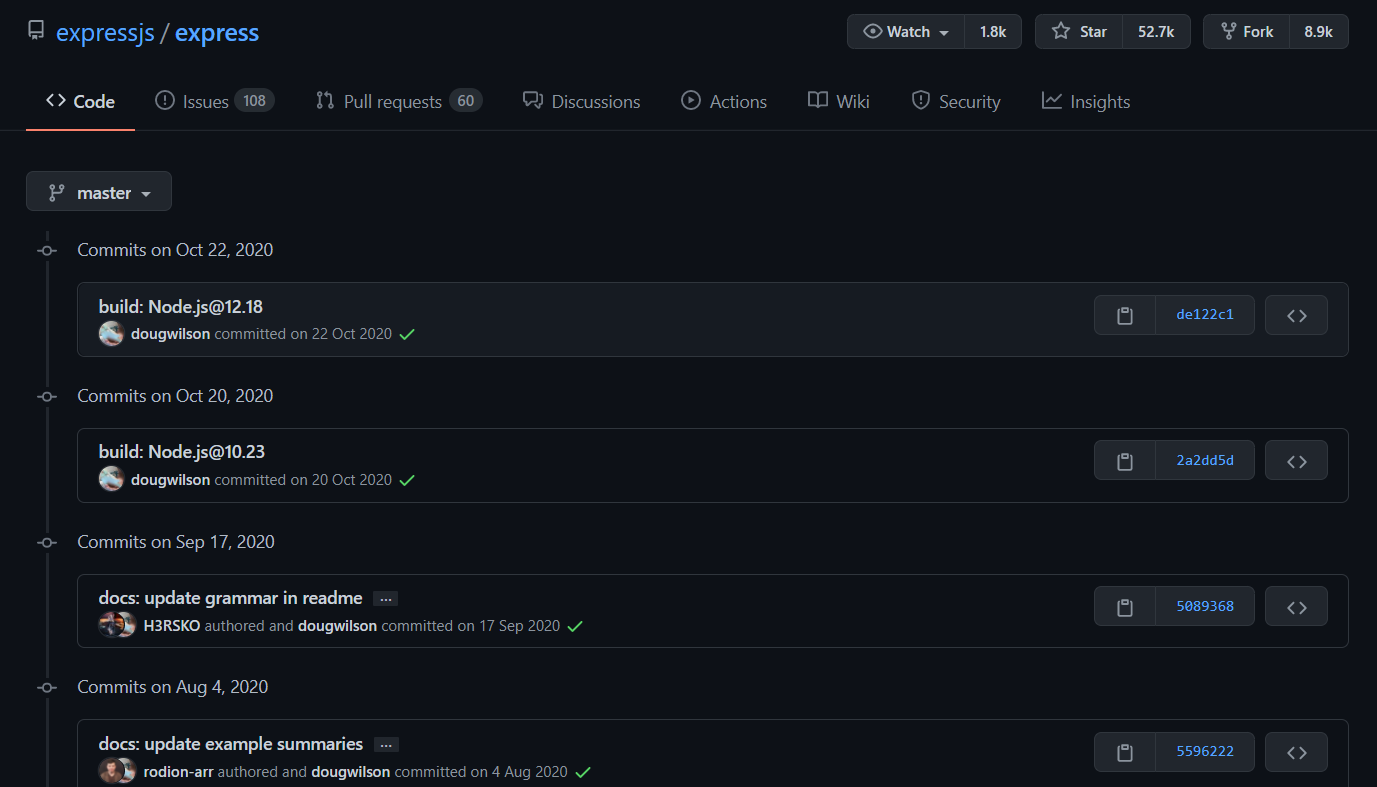Viewport: 1377px width, 787px height.
Task: View green check status for Node.js@12.18 commit
Action: pyautogui.click(x=407, y=335)
